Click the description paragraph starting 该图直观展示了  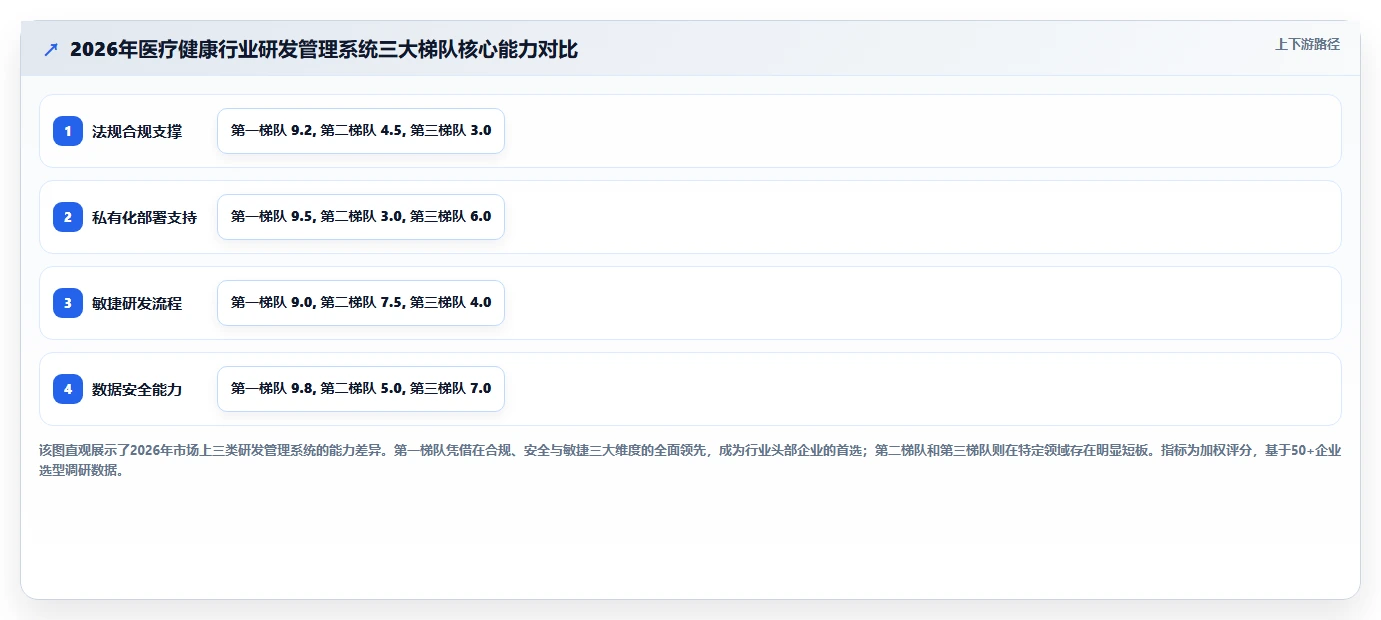click(x=690, y=461)
